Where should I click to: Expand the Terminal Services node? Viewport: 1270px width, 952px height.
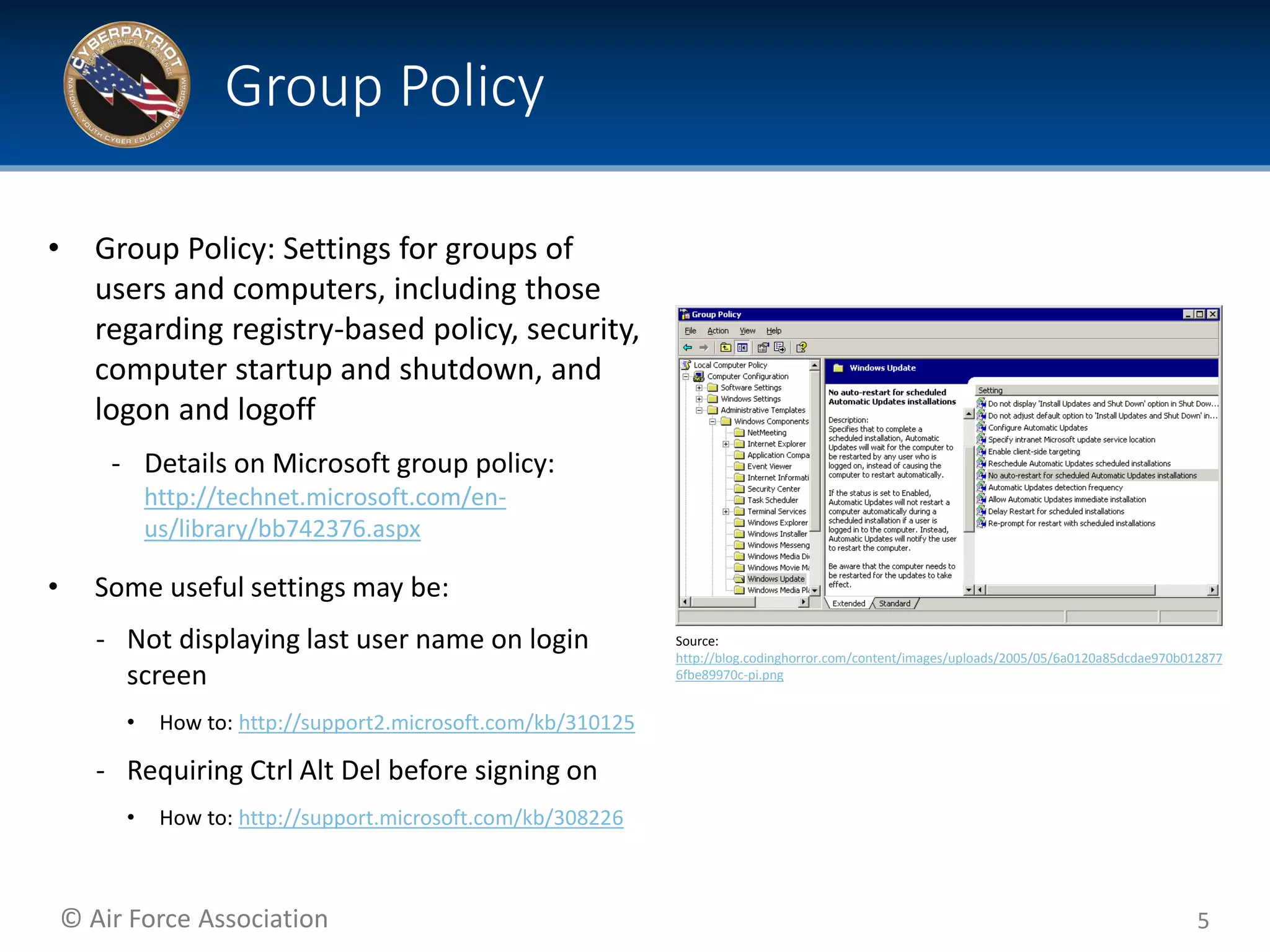coord(726,512)
